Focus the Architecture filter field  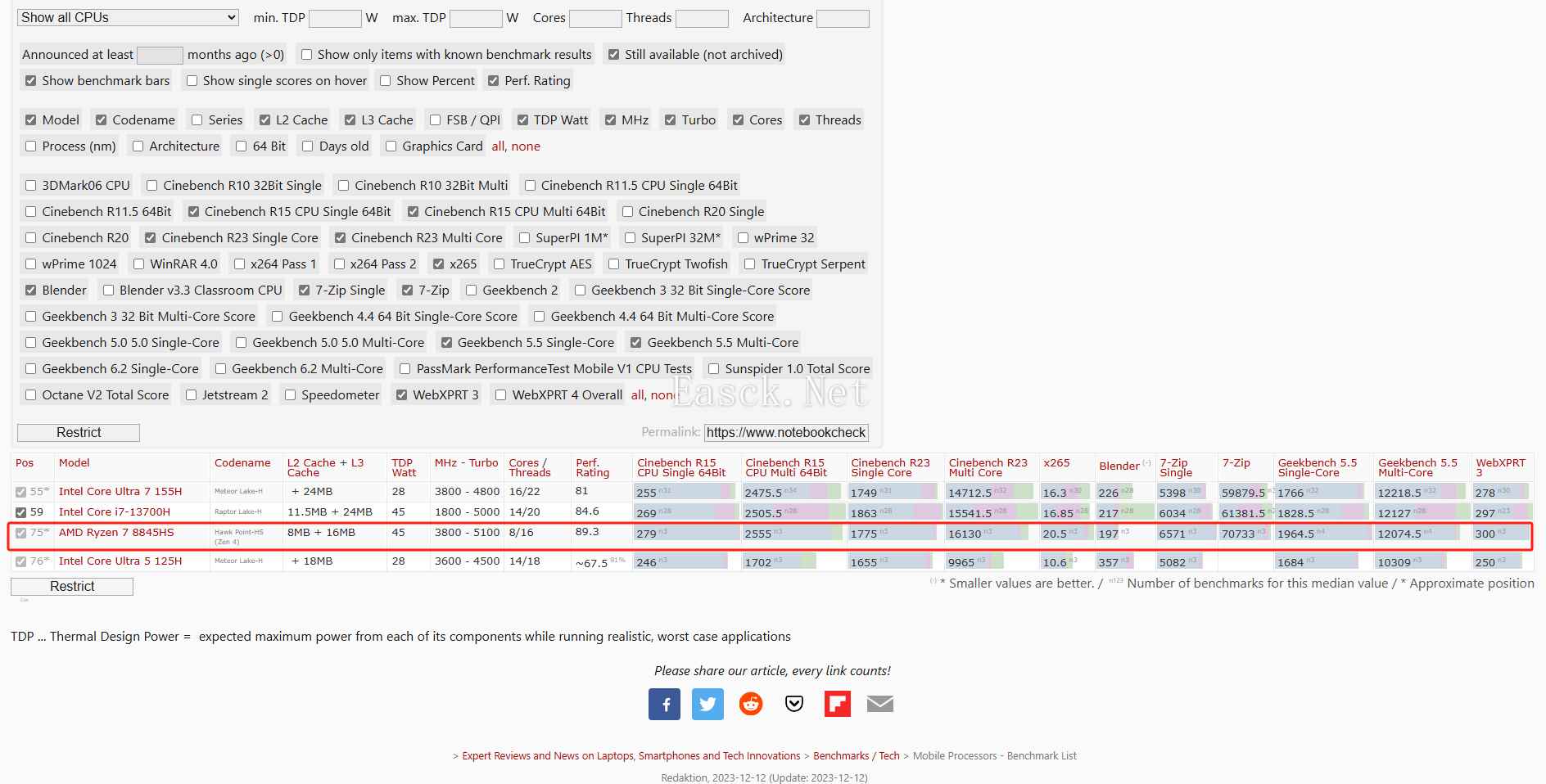(x=843, y=18)
